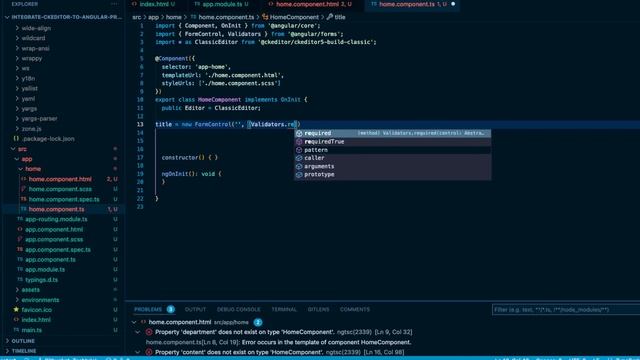Expand the wrappy folder
This screenshot has width=640, height=360.
pos(31,58)
